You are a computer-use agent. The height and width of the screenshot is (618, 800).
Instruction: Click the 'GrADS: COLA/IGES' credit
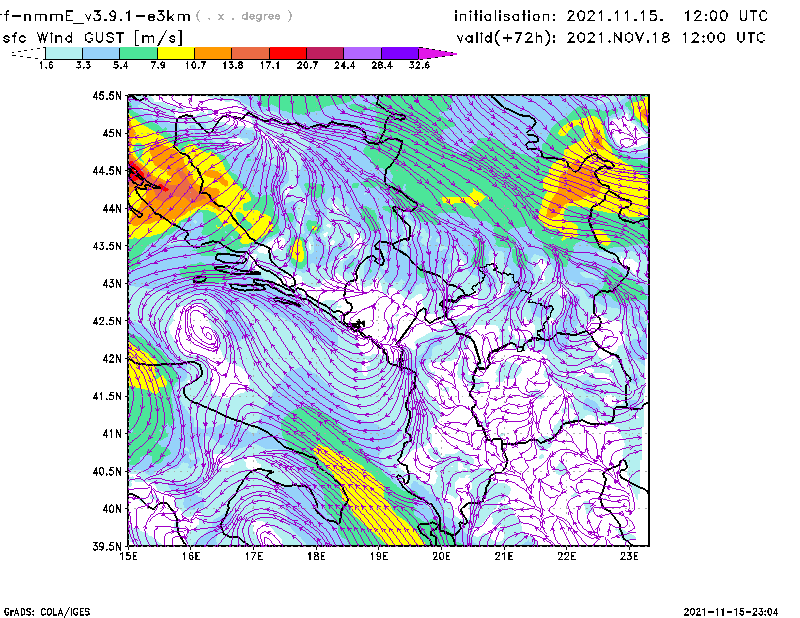click(47, 612)
